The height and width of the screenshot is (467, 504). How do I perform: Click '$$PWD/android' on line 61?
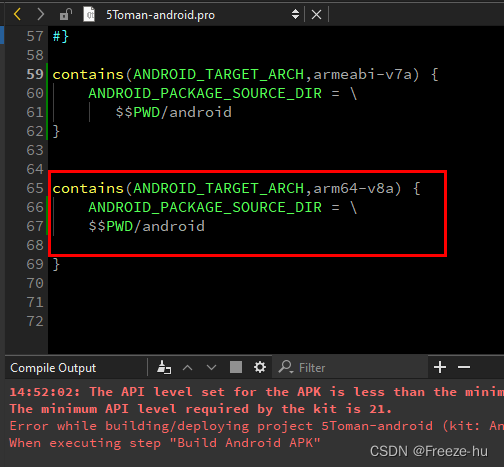point(173,112)
